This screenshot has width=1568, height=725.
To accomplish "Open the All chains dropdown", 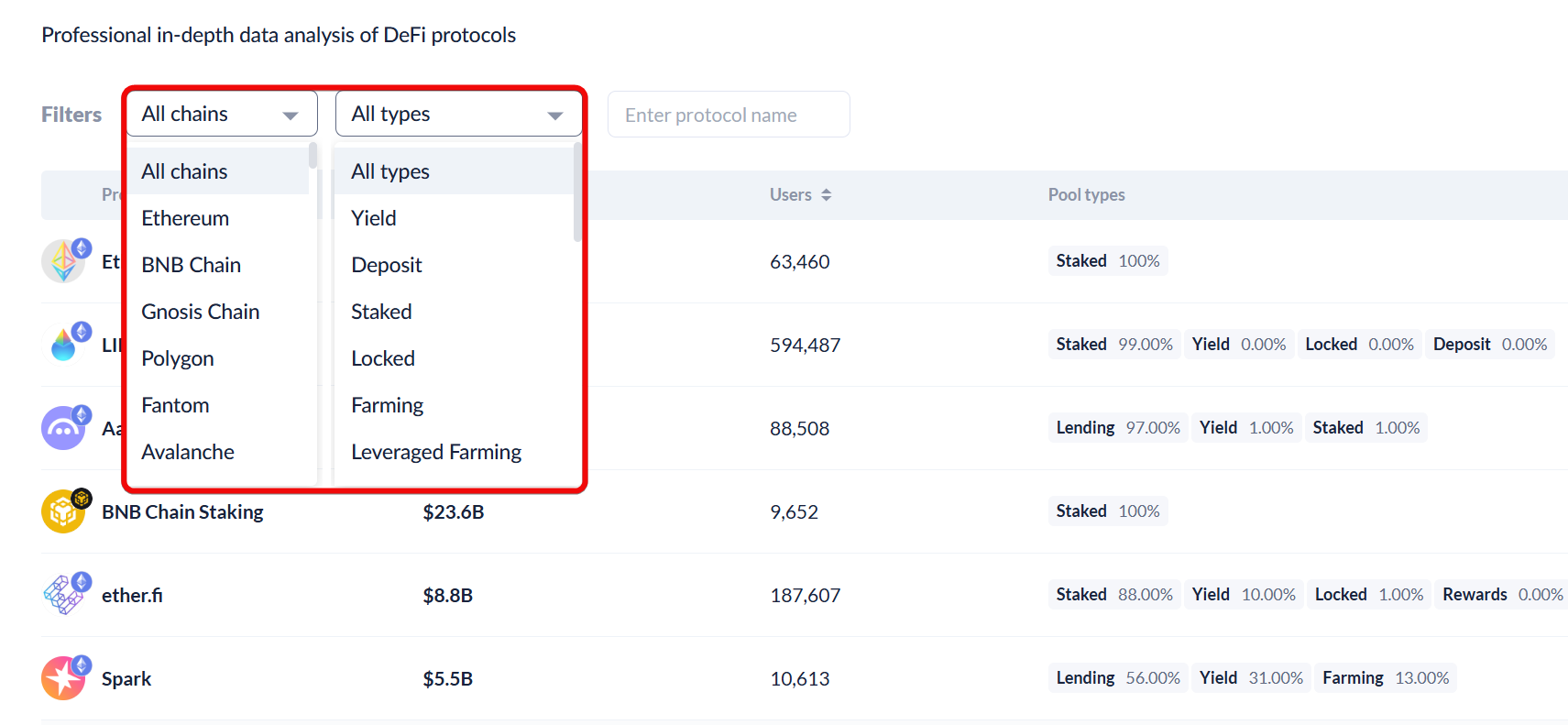I will tap(221, 115).
